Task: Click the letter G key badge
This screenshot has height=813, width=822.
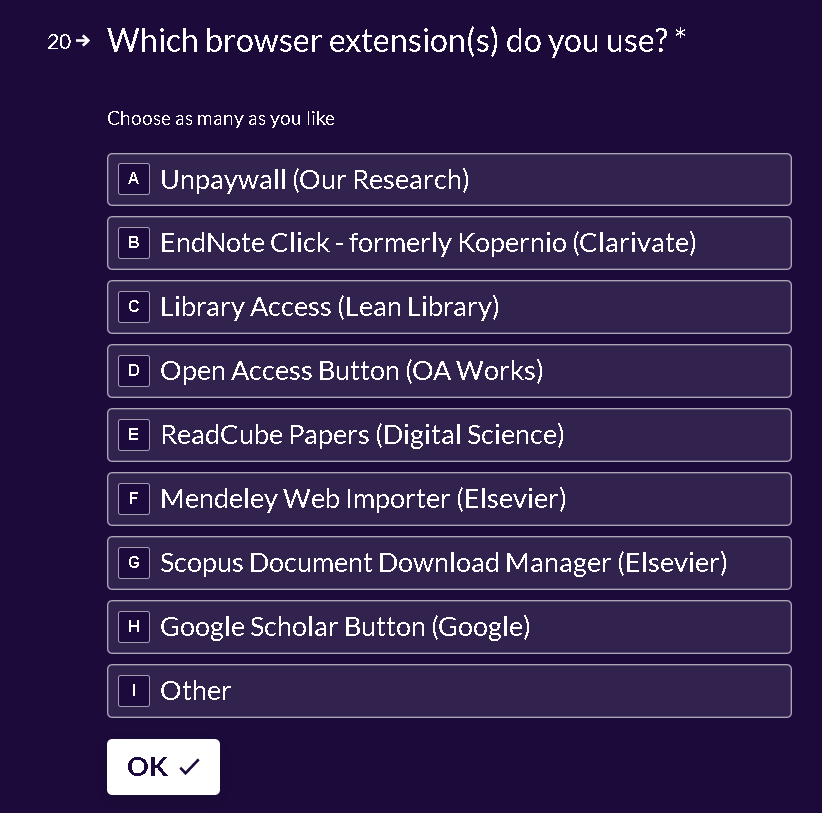Action: click(134, 563)
